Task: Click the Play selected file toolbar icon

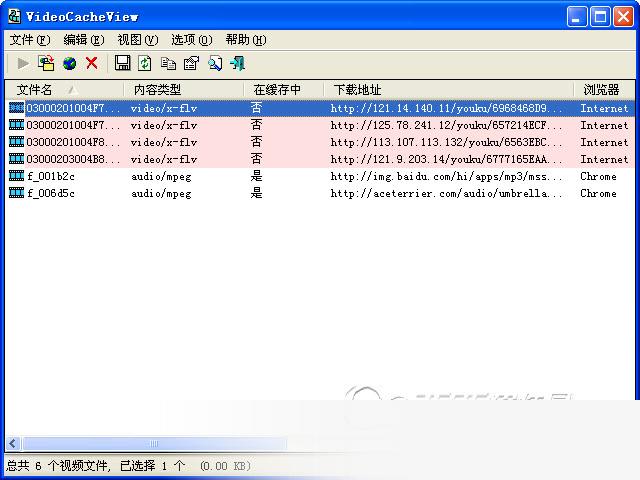Action: (22, 63)
